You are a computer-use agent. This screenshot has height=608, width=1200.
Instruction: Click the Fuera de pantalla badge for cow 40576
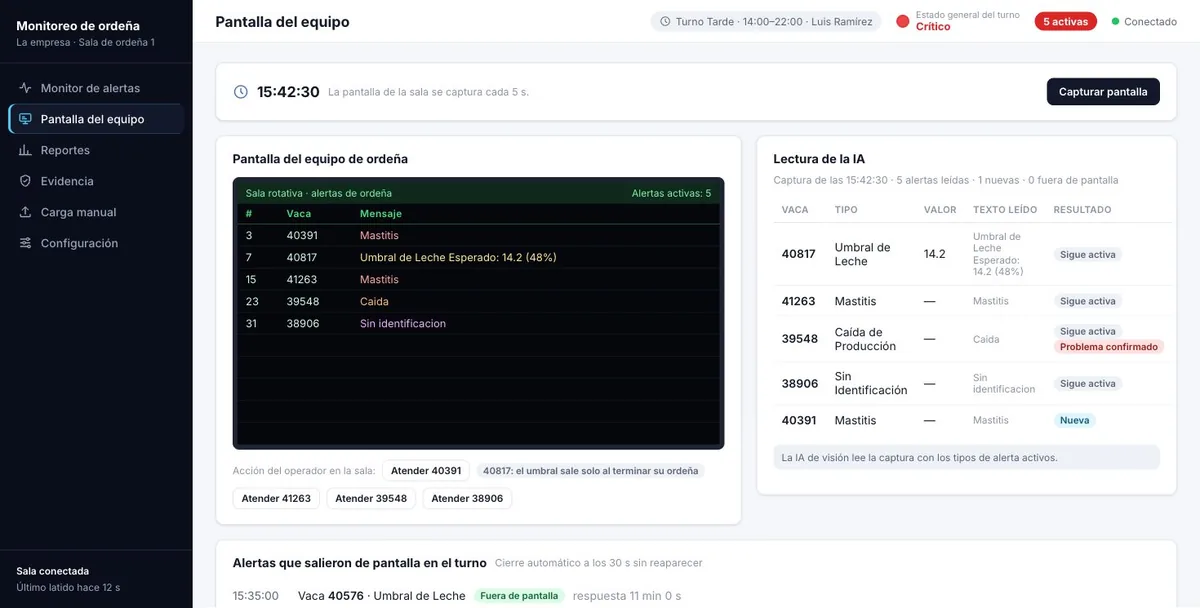point(519,596)
